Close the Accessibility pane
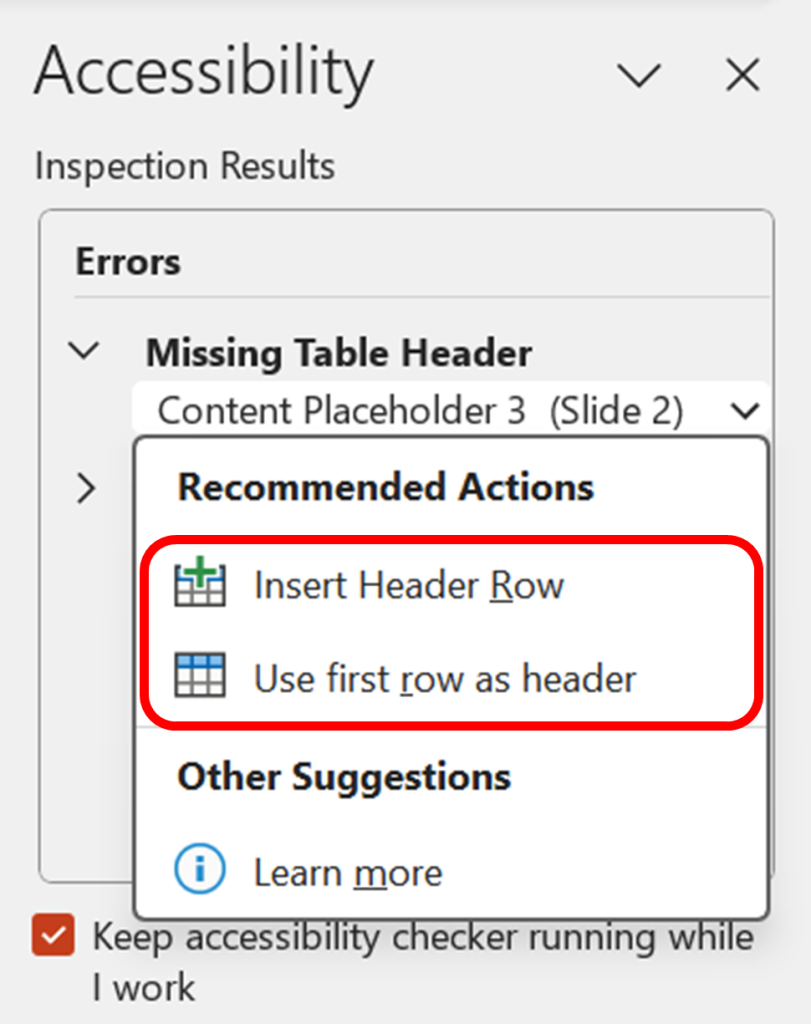Screen dimensions: 811x1024 pos(742,75)
